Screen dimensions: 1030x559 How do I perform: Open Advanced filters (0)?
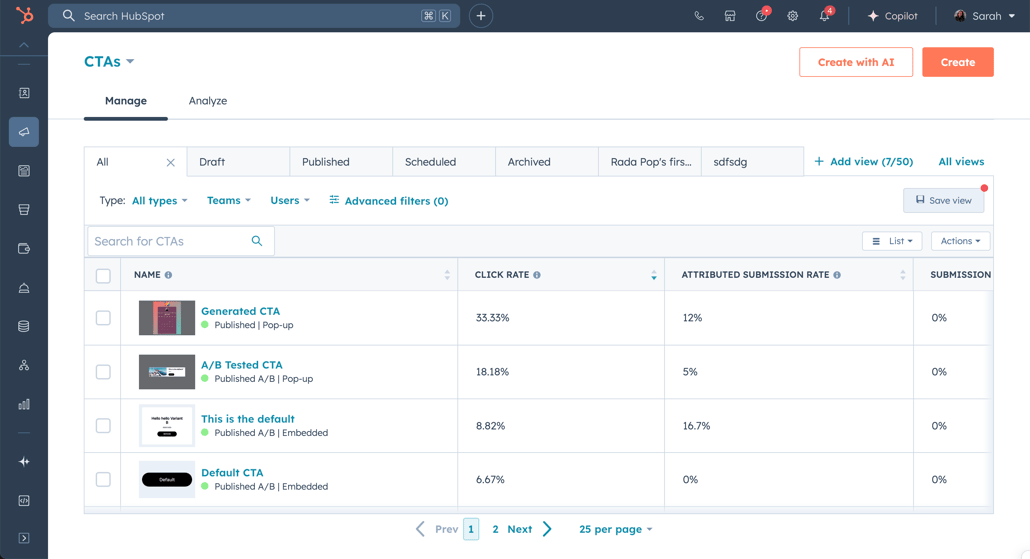(389, 200)
